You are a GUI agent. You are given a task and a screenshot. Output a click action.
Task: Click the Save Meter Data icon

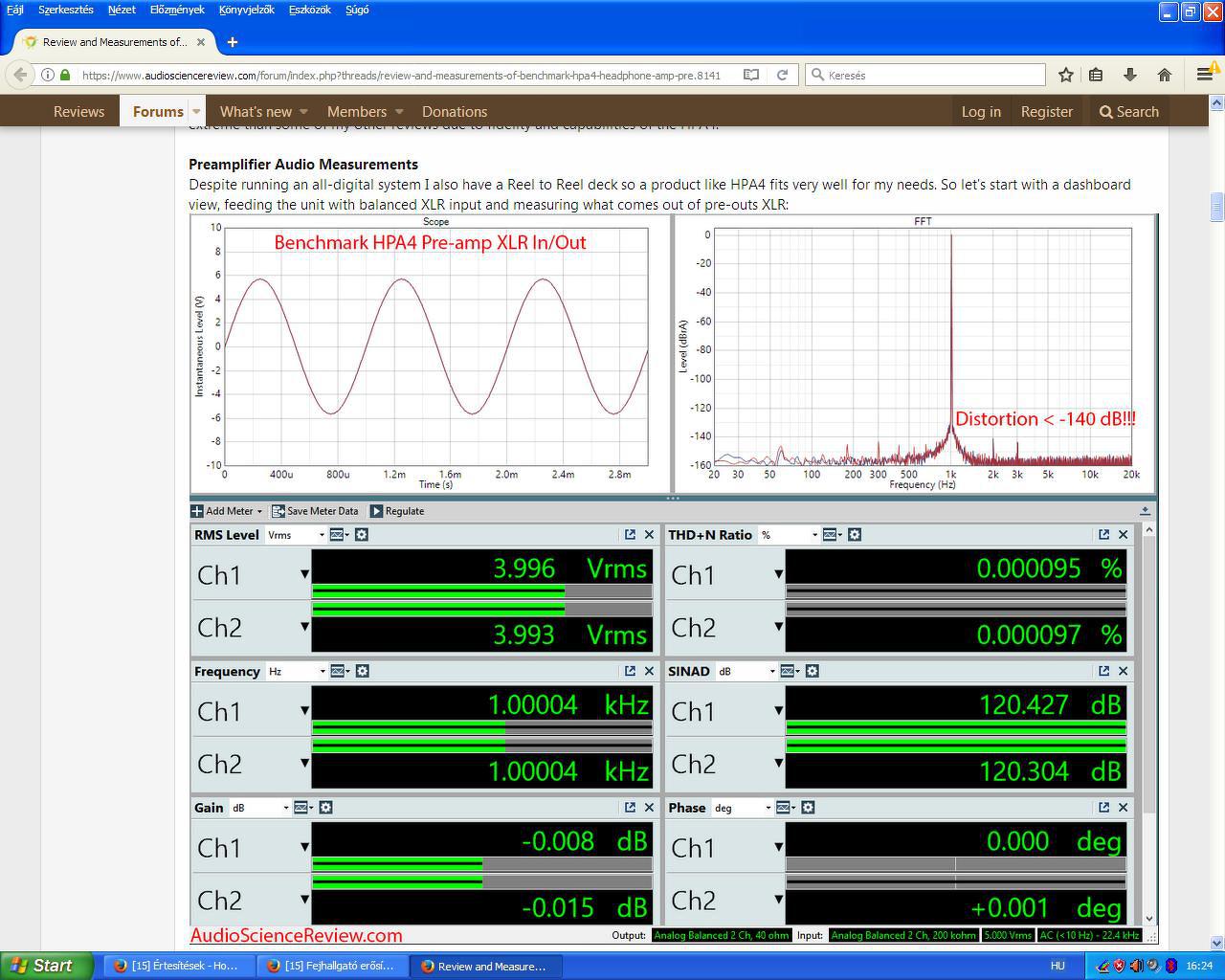[x=278, y=511]
